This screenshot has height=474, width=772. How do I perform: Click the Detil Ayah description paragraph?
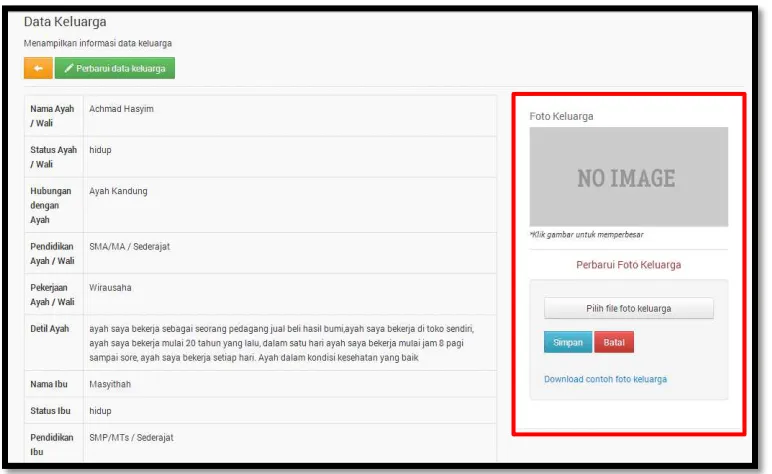point(282,343)
